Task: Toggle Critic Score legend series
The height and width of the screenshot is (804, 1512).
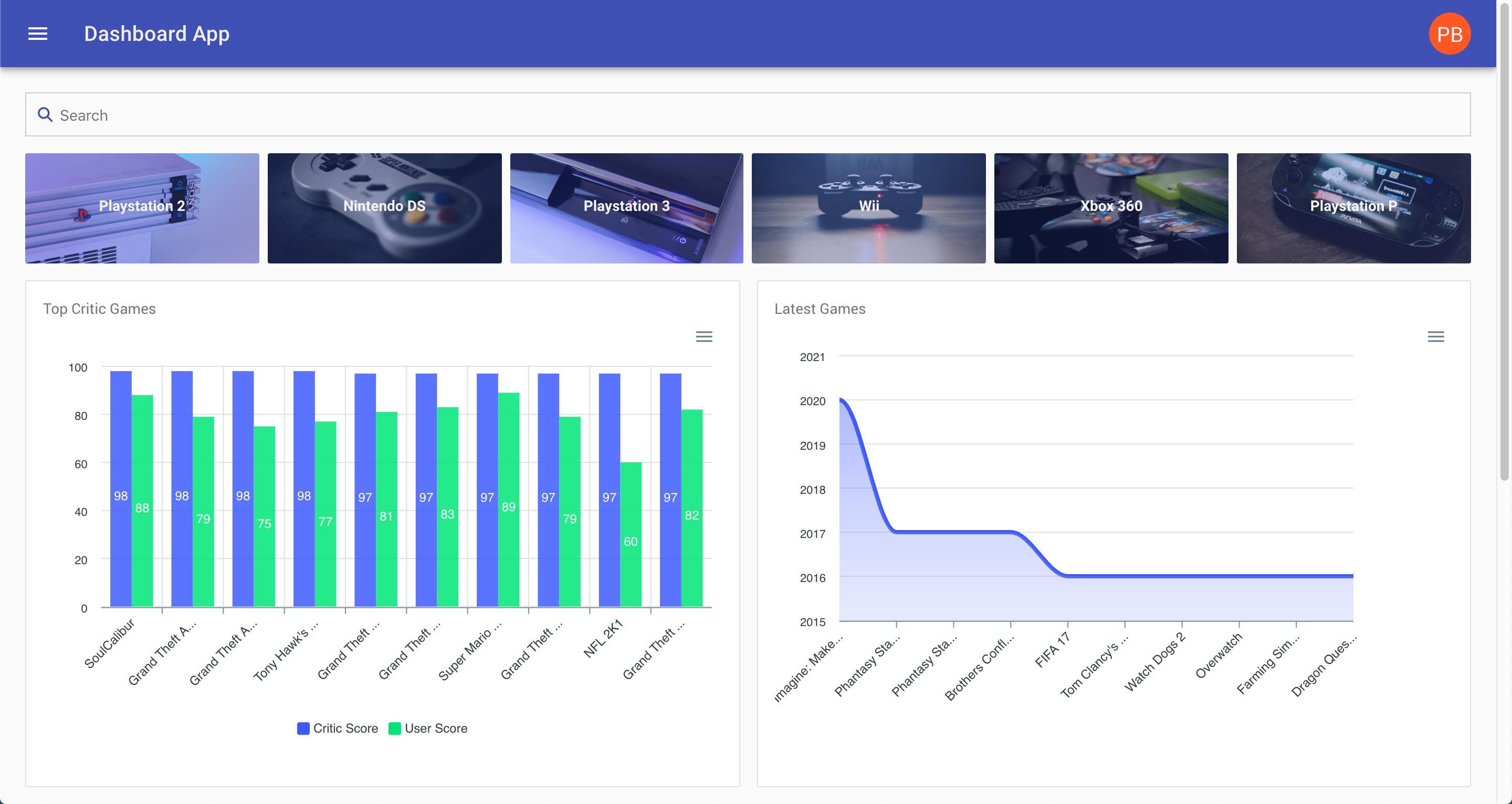Action: (338, 728)
